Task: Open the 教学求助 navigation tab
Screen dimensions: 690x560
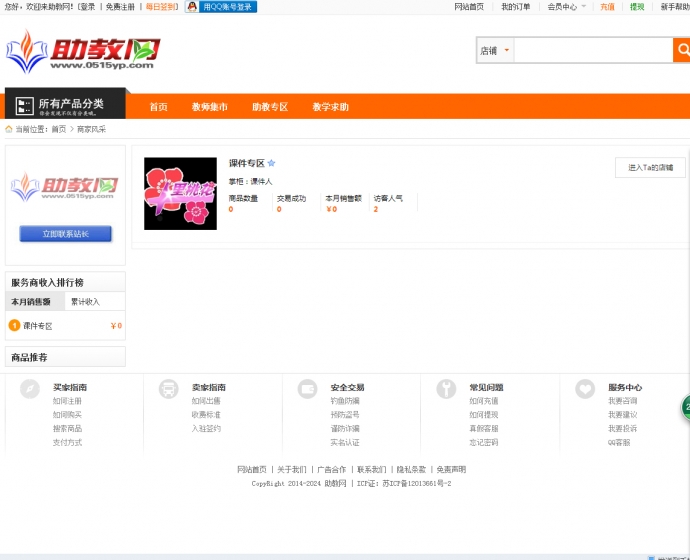Action: 330,107
